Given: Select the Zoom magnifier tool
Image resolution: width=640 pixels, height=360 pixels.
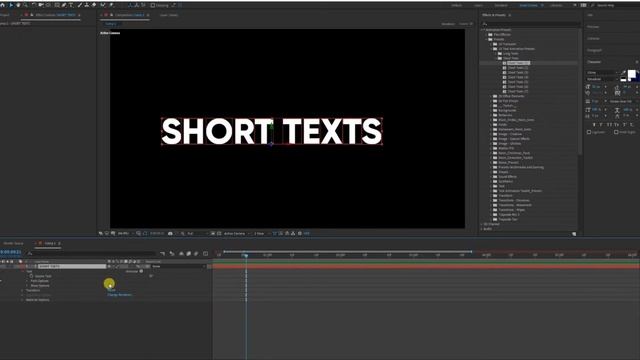Looking at the screenshot, I should coord(25,5).
